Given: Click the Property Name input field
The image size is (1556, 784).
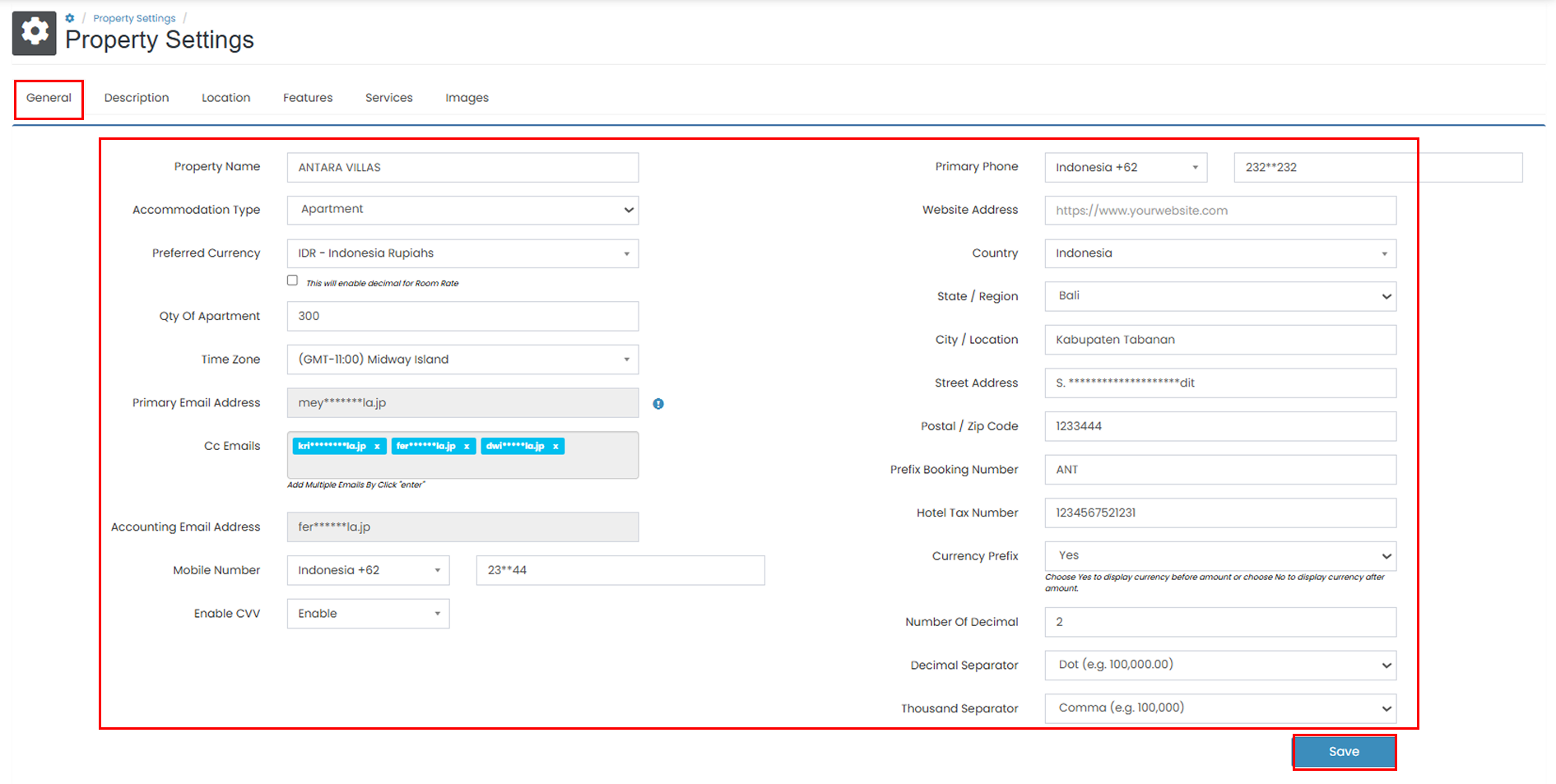Looking at the screenshot, I should point(462,167).
